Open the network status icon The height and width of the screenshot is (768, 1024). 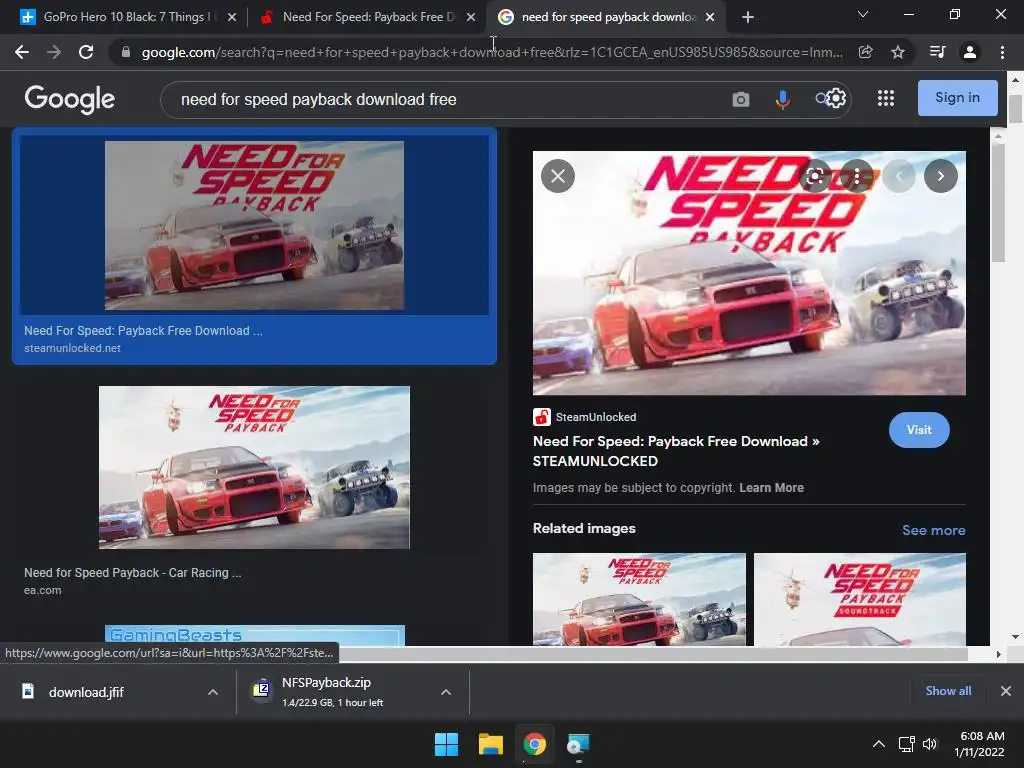tap(906, 744)
